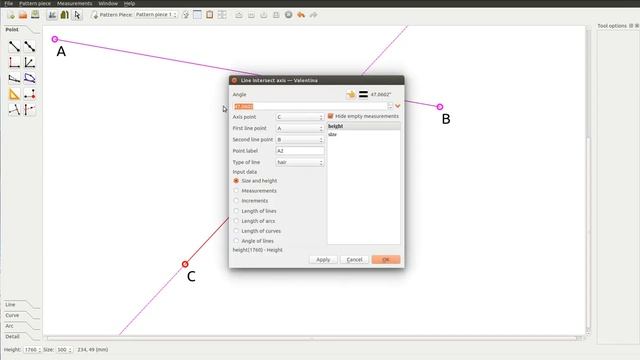
Task: Open the Measurements menu
Action: coord(75,3)
